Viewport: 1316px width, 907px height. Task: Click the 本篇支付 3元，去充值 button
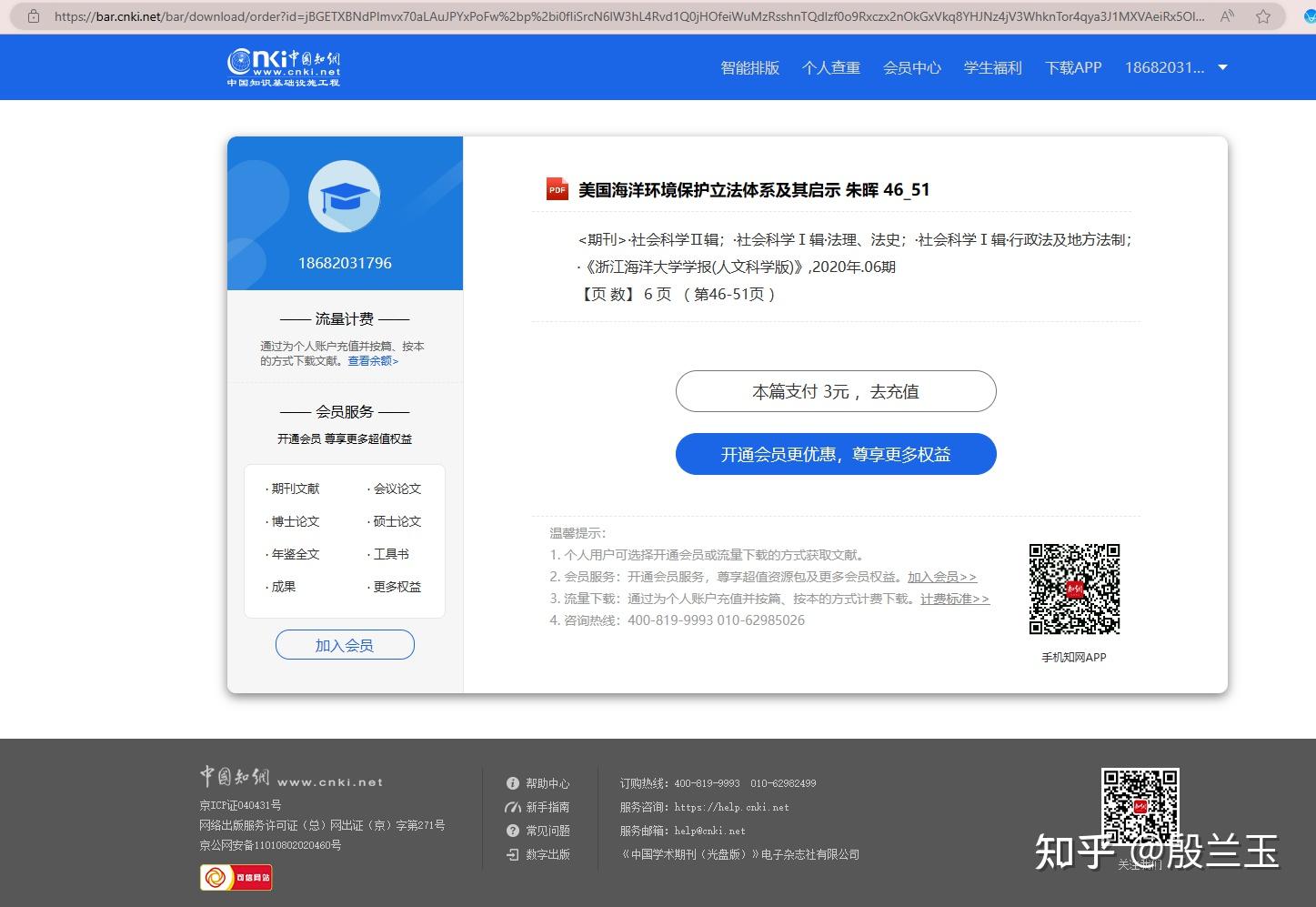(x=836, y=391)
